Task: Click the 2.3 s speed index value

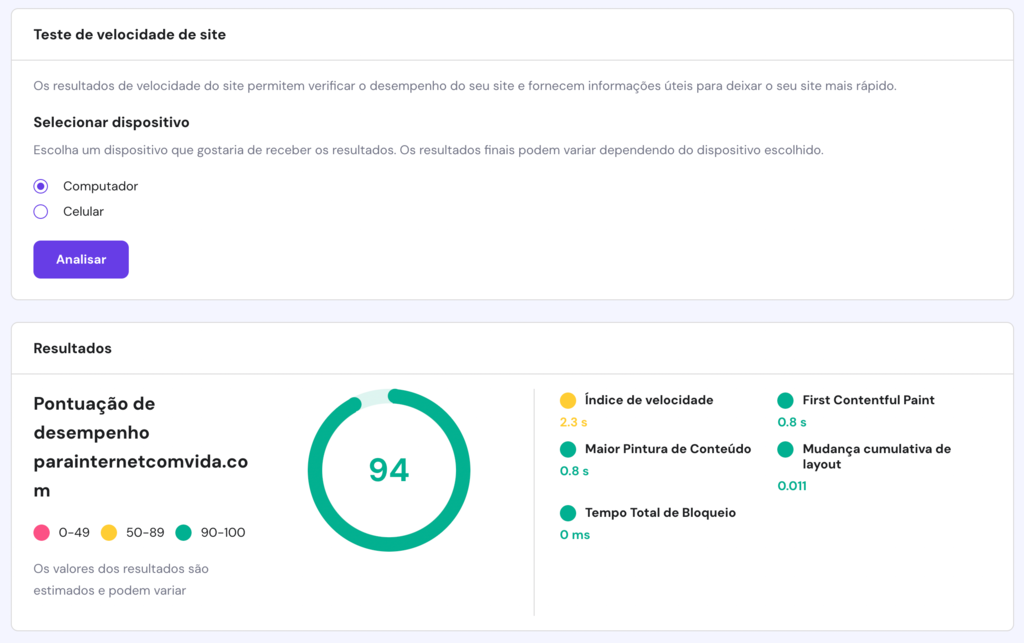Action: tap(573, 422)
